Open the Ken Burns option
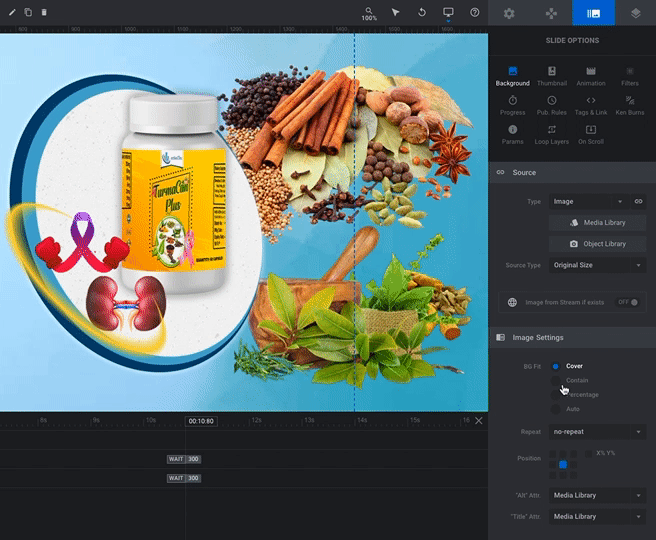656x540 pixels. coord(630,105)
